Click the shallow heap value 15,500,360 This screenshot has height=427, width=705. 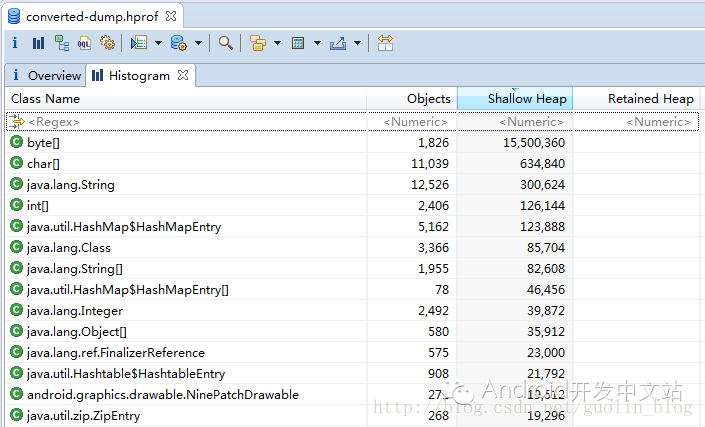coord(534,143)
